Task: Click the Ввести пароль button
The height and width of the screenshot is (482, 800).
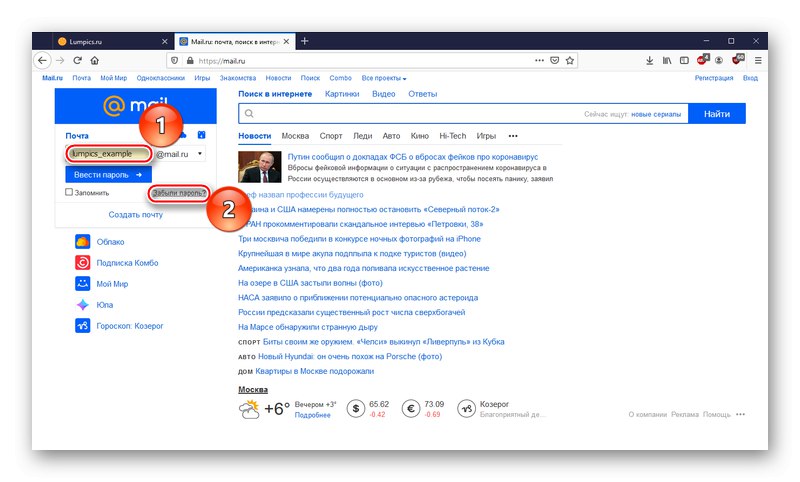Action: (x=108, y=174)
